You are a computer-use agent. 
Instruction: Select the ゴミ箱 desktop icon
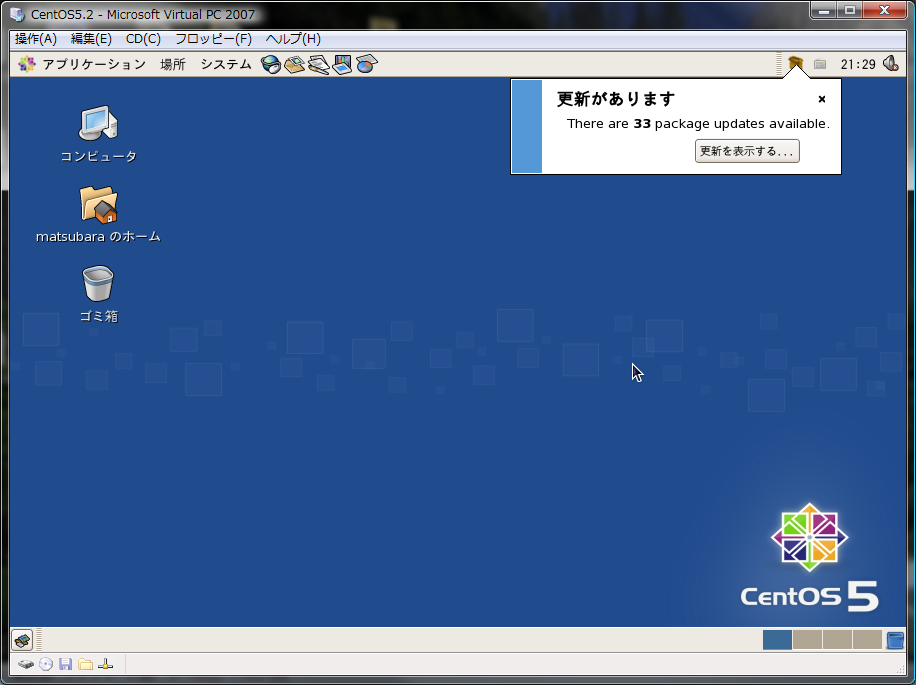tap(98, 294)
